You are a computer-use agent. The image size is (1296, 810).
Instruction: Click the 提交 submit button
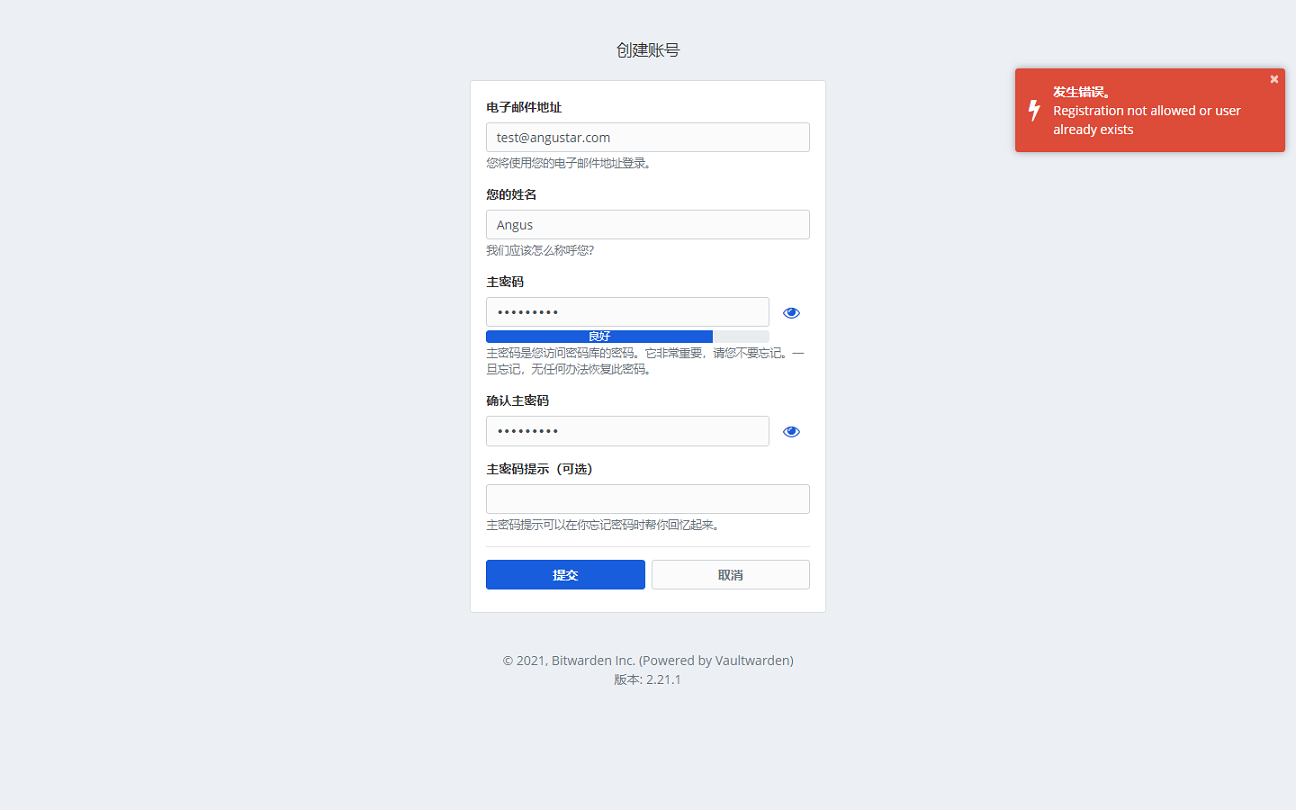[x=565, y=575]
